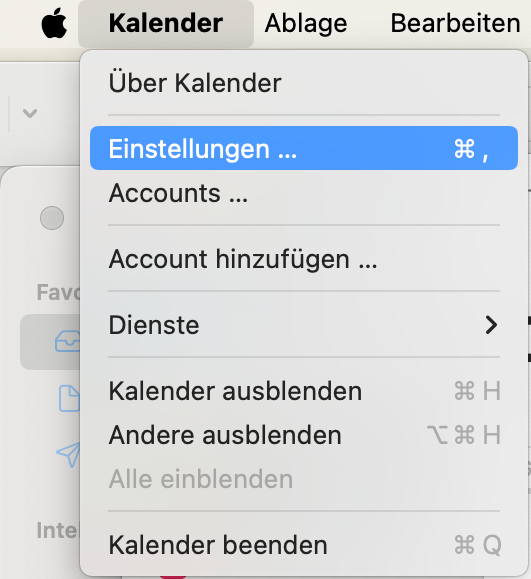
Task: Click the gray circle window button
Action: coord(52,218)
